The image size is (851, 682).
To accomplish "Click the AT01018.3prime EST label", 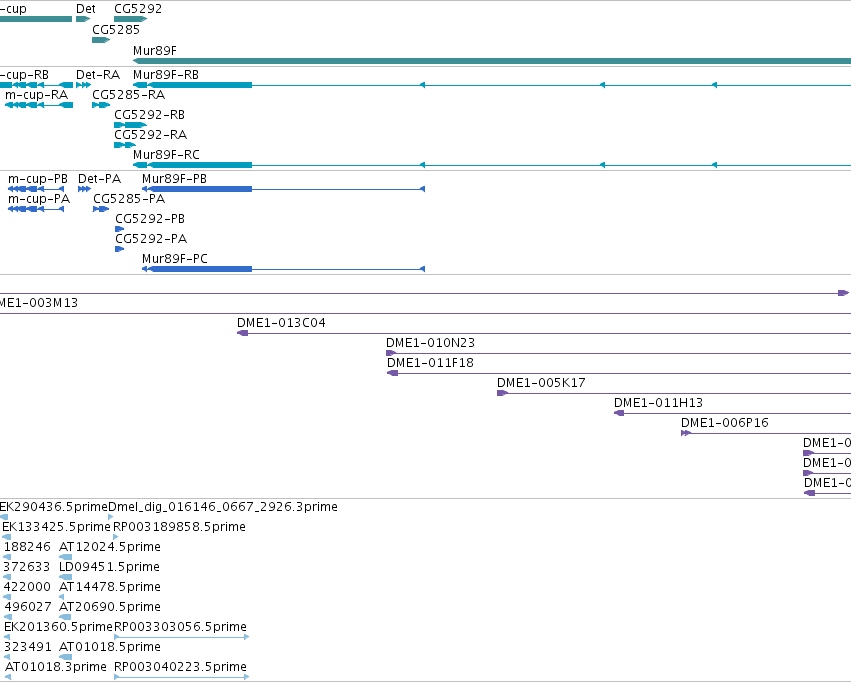I will click(x=56, y=666).
